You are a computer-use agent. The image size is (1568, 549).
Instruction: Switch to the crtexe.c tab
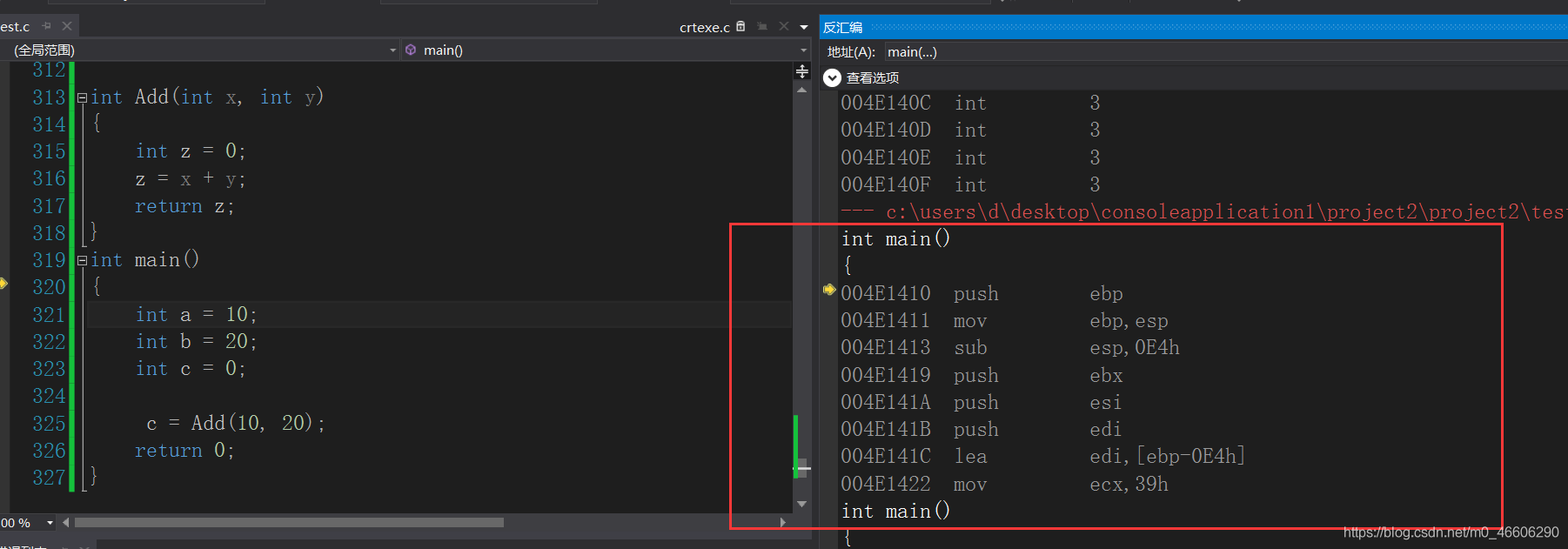click(704, 27)
